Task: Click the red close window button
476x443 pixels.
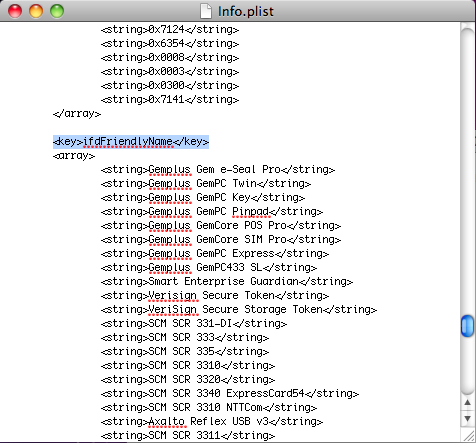Action: pyautogui.click(x=15, y=11)
